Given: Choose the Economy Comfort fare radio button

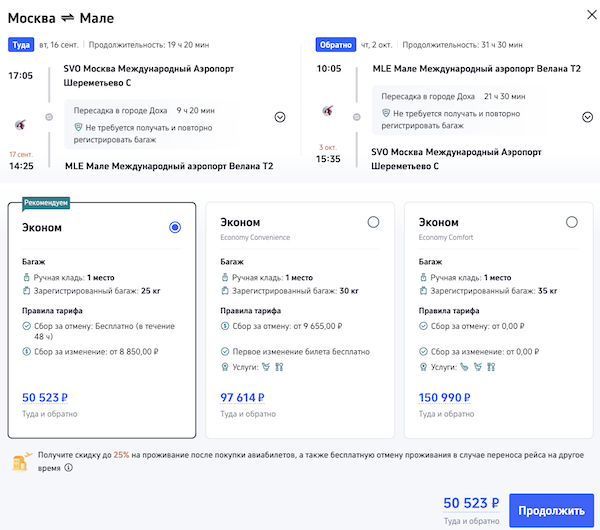Looking at the screenshot, I should 571,222.
